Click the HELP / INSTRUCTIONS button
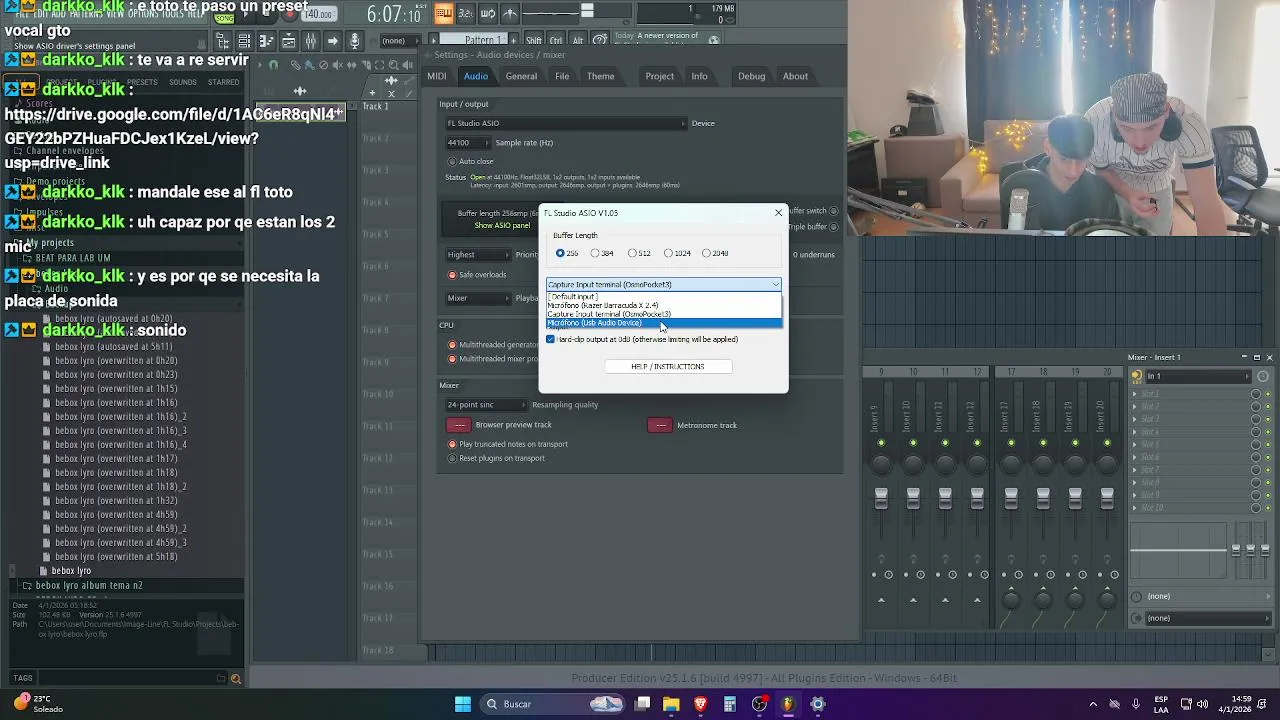 pyautogui.click(x=668, y=366)
